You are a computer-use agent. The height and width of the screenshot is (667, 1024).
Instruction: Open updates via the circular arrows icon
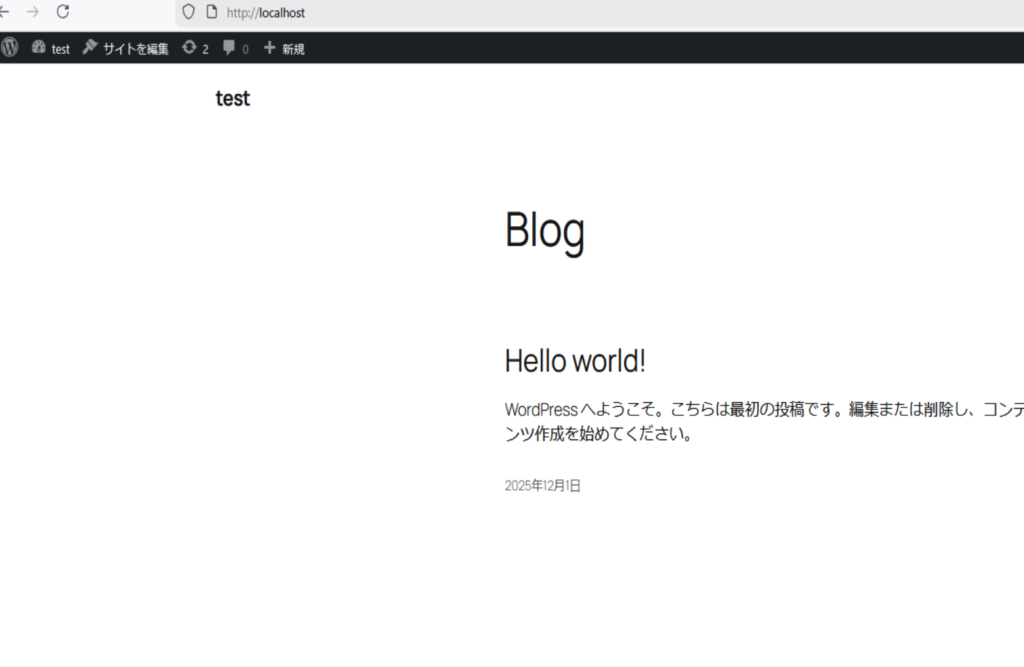click(189, 47)
